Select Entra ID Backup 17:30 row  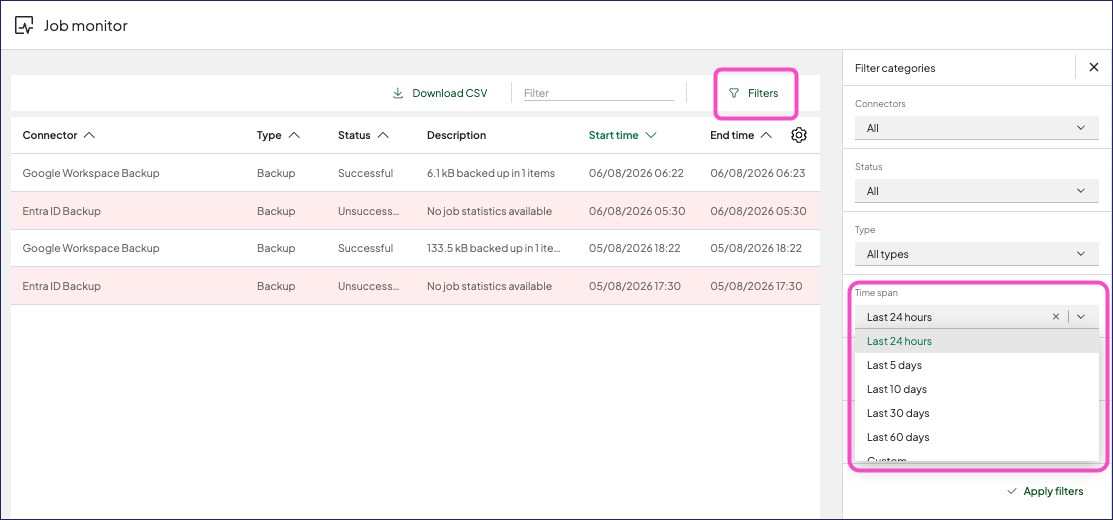coord(415,286)
